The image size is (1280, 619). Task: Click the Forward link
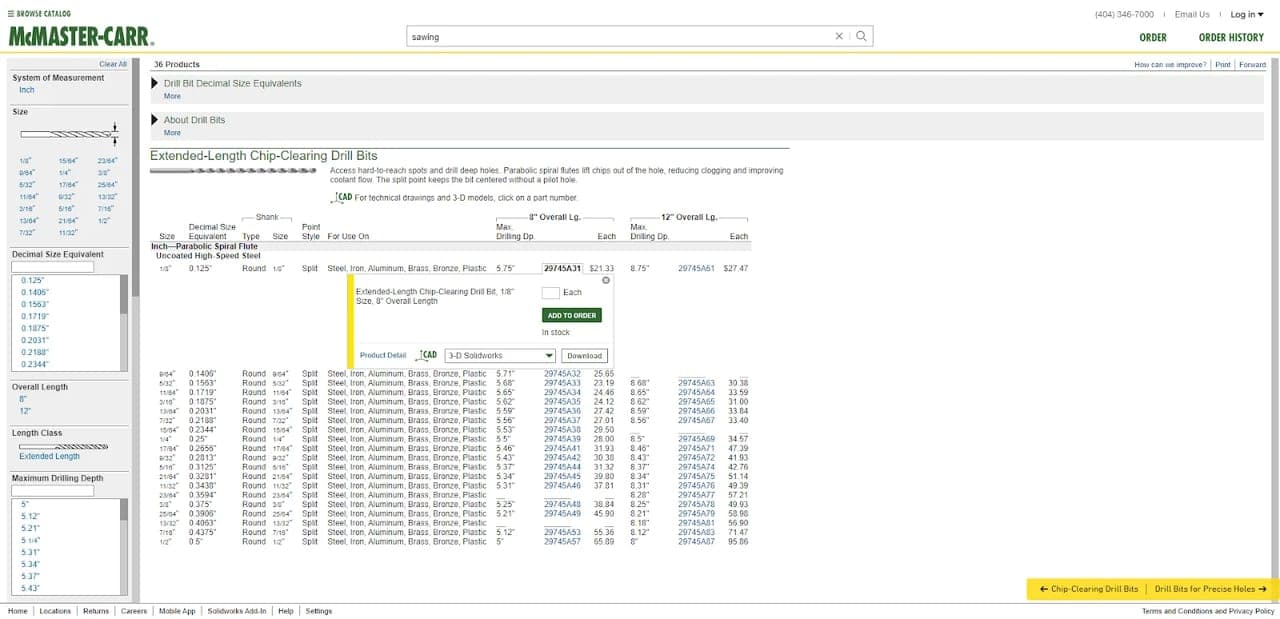click(x=1252, y=64)
